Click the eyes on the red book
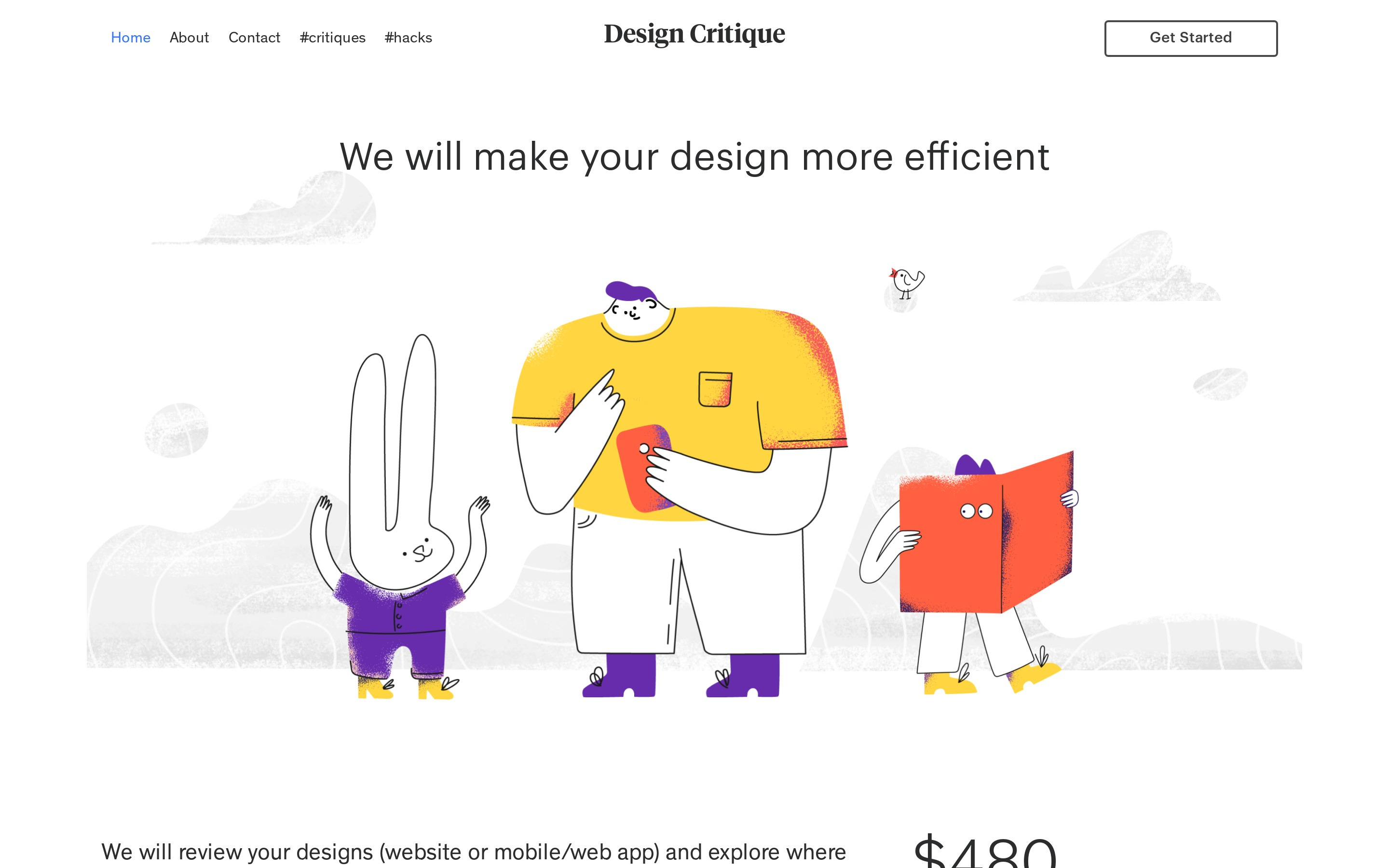 tap(976, 511)
